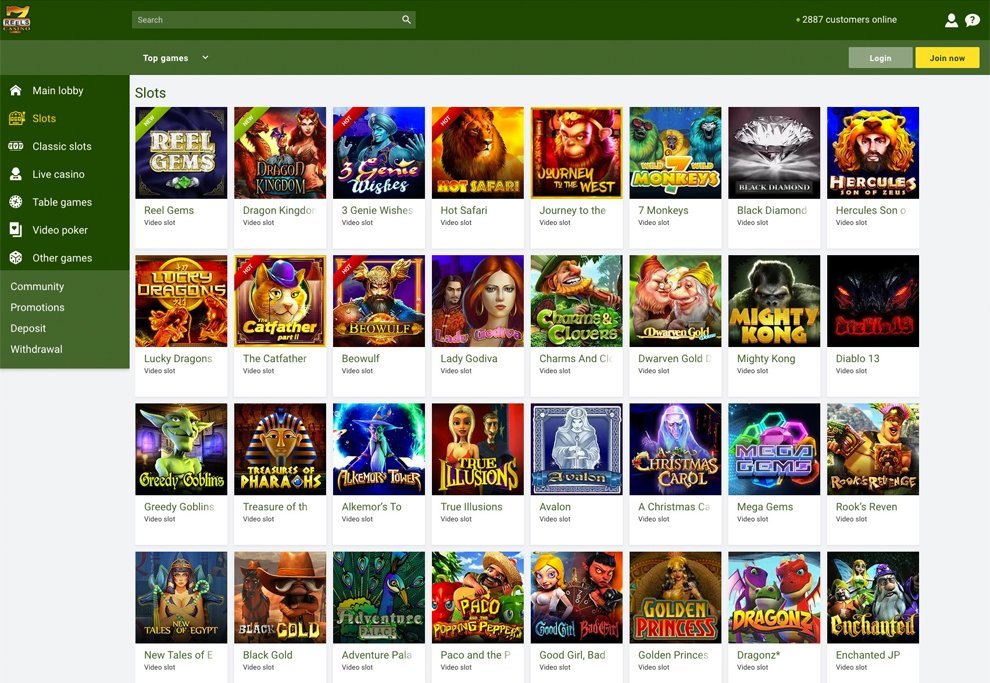Select Classic slots in sidebar
Viewport: 990px width, 683px height.
click(62, 146)
